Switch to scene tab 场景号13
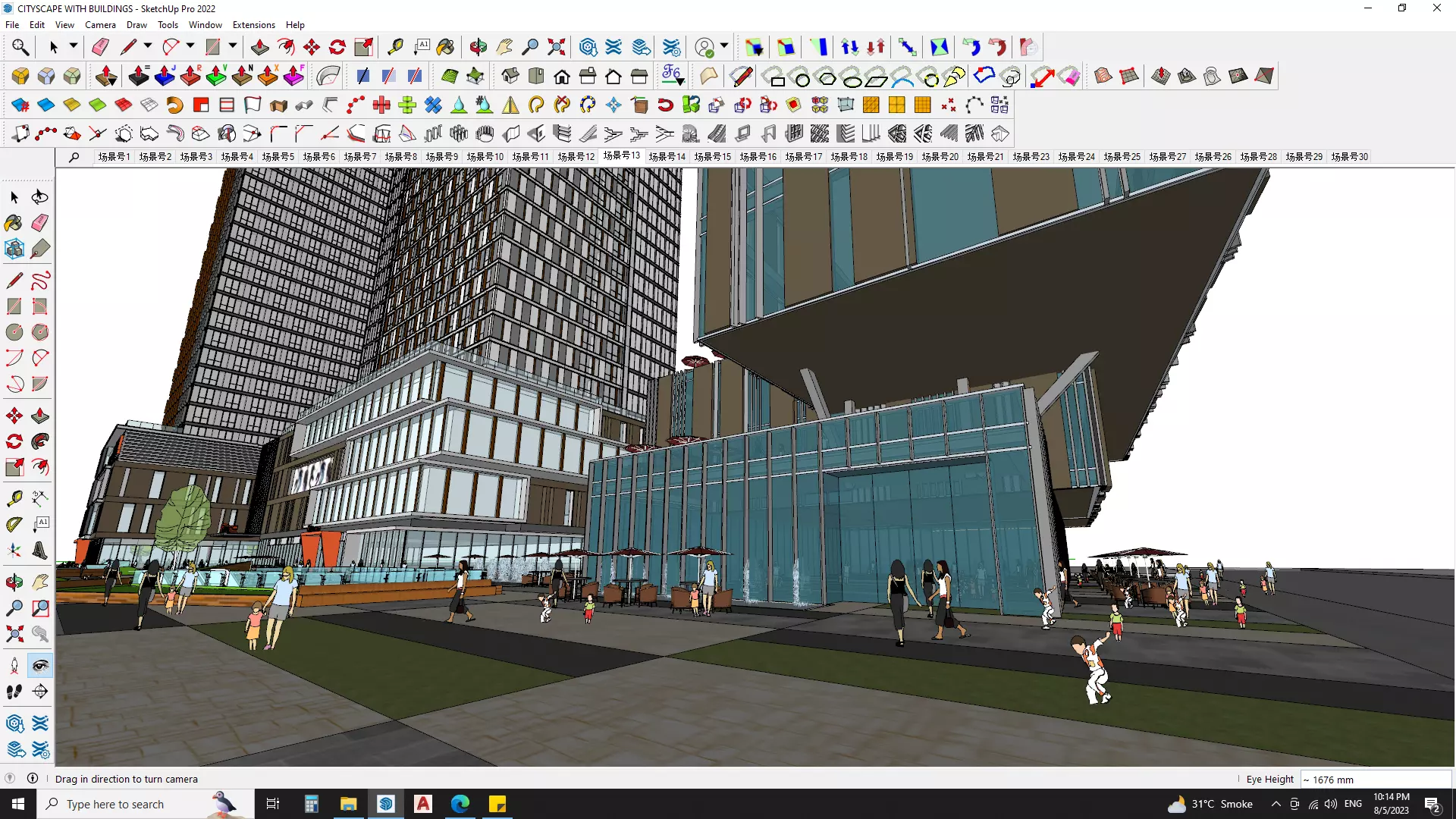Screen dimensions: 1456x819 [x=622, y=155]
